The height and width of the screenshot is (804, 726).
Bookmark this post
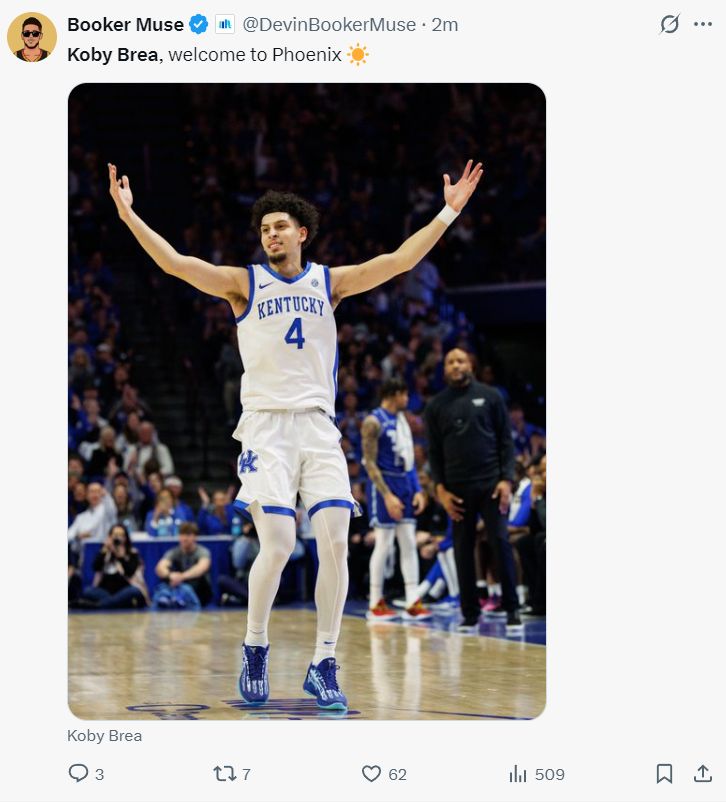(664, 773)
